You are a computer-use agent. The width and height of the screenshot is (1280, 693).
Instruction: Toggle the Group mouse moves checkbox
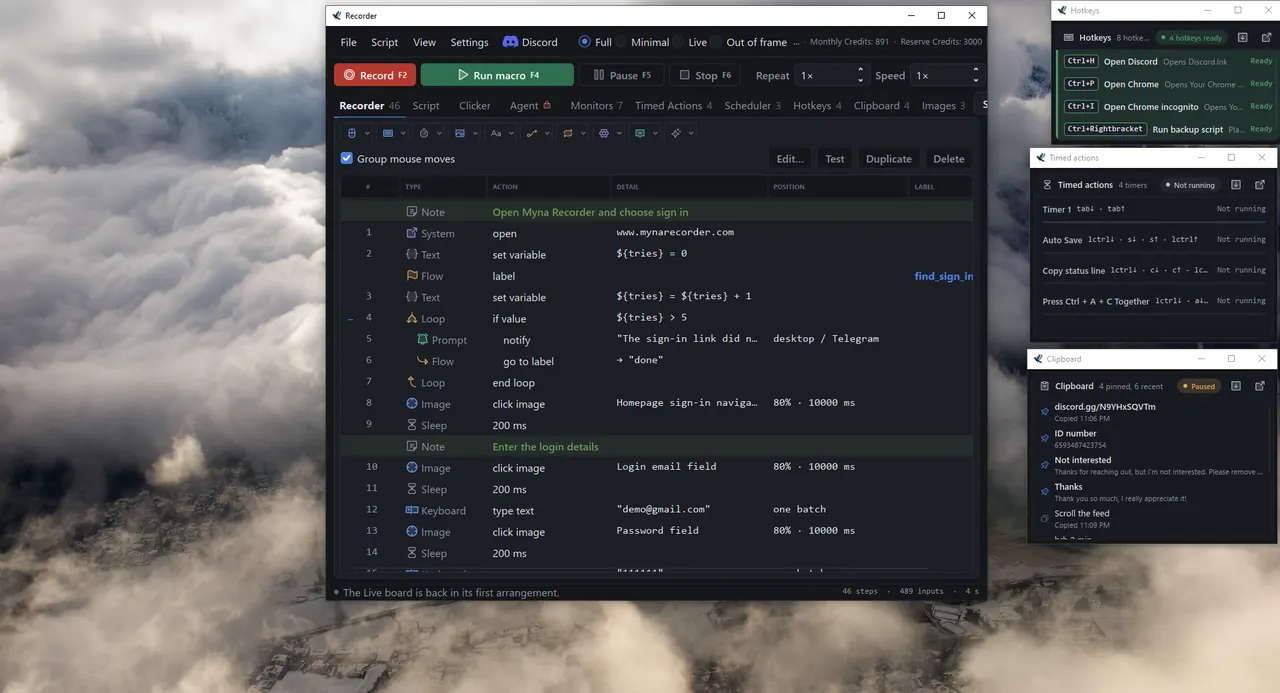pos(347,158)
